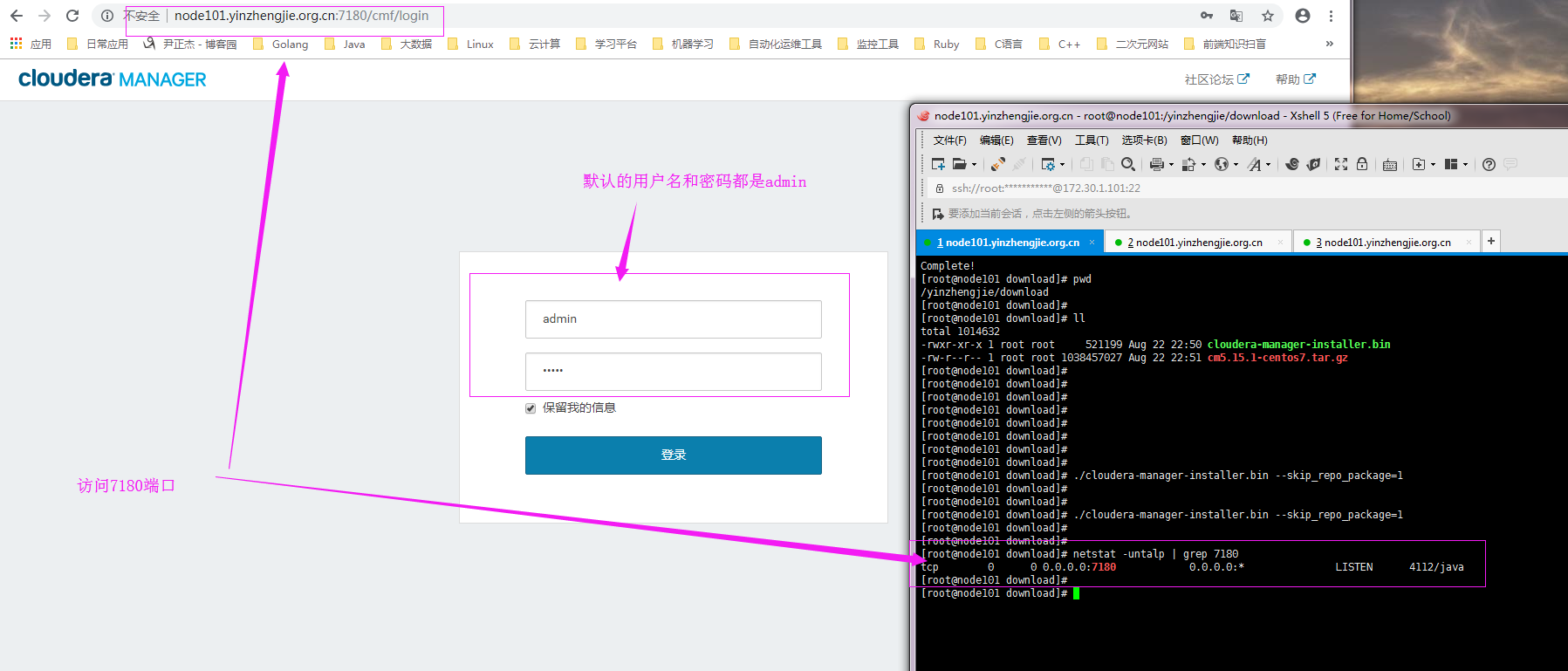Image resolution: width=1568 pixels, height=671 pixels.
Task: Click the translate page icon in address bar
Action: [x=1236, y=16]
